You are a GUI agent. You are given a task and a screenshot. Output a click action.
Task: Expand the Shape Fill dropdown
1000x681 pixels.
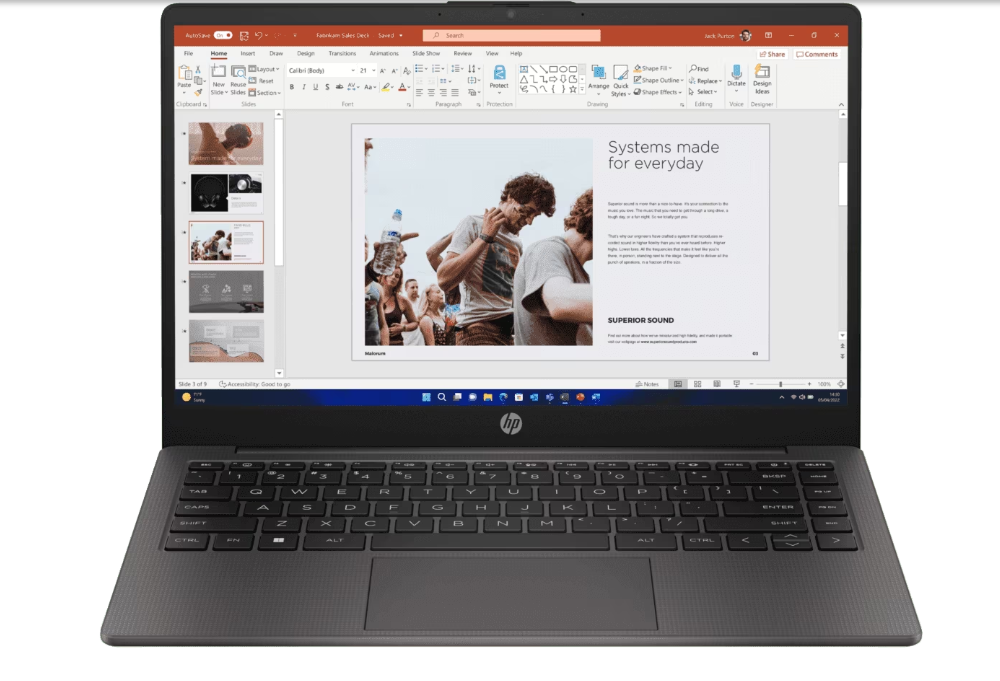(x=656, y=69)
